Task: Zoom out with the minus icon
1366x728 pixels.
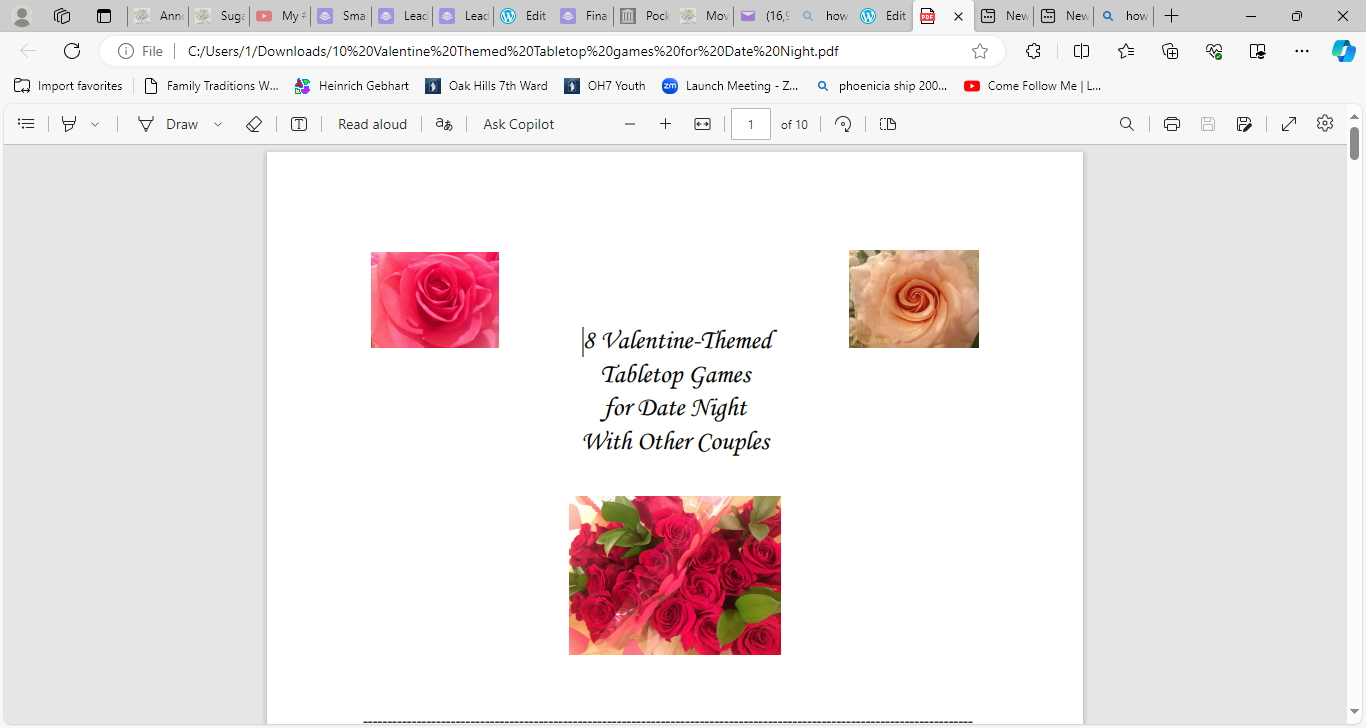Action: point(630,124)
